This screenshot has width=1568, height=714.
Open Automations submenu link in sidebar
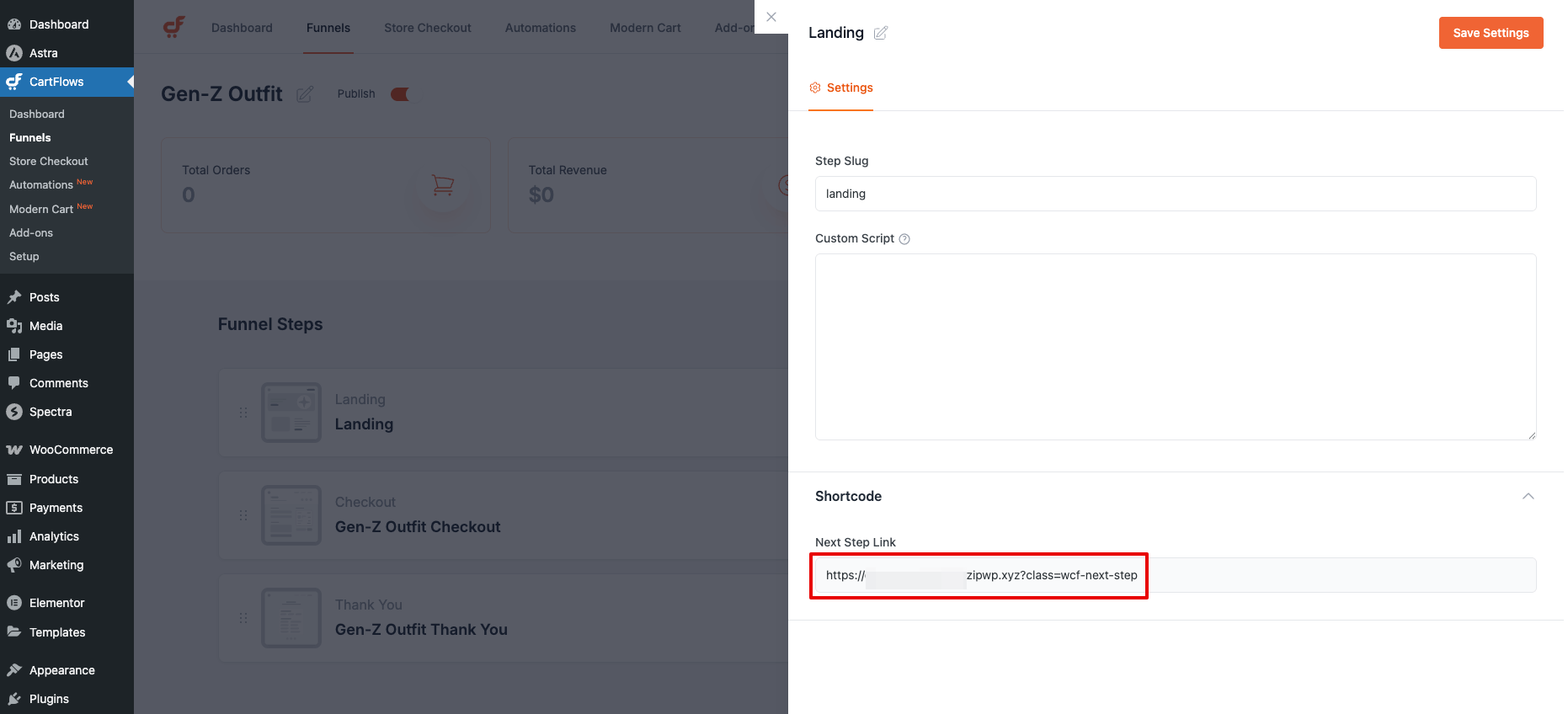tap(41, 184)
